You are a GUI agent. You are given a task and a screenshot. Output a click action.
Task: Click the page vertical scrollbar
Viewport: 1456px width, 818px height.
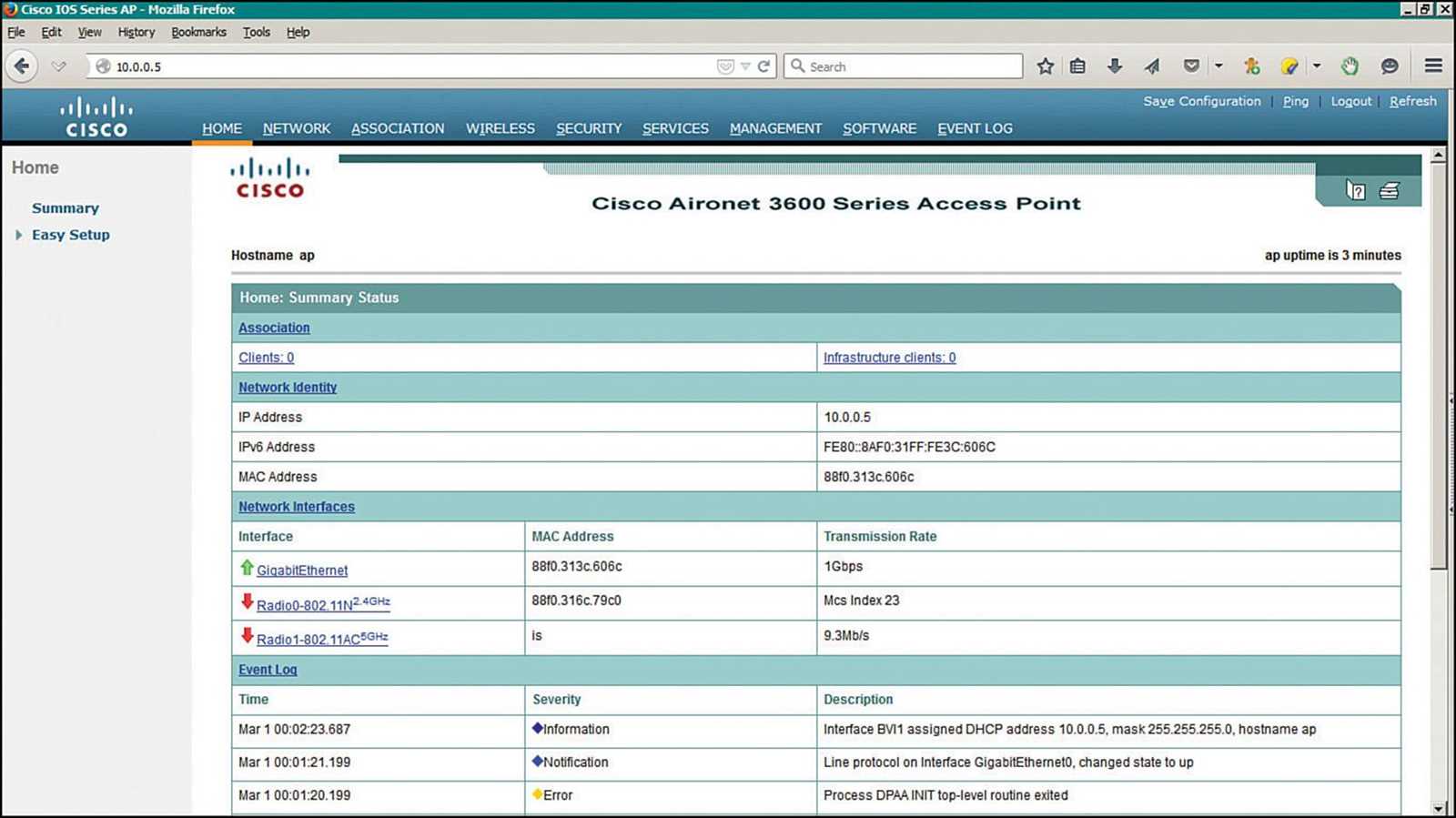1439,366
